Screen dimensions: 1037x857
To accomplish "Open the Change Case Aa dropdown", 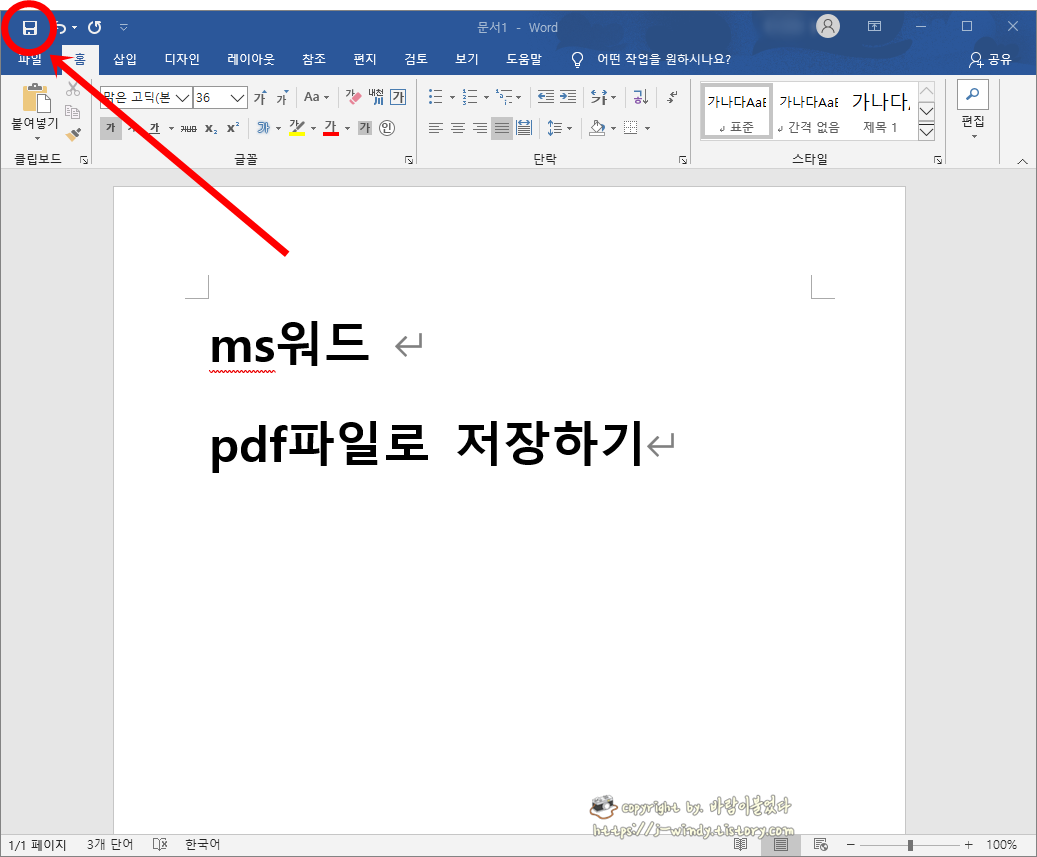I will (316, 97).
